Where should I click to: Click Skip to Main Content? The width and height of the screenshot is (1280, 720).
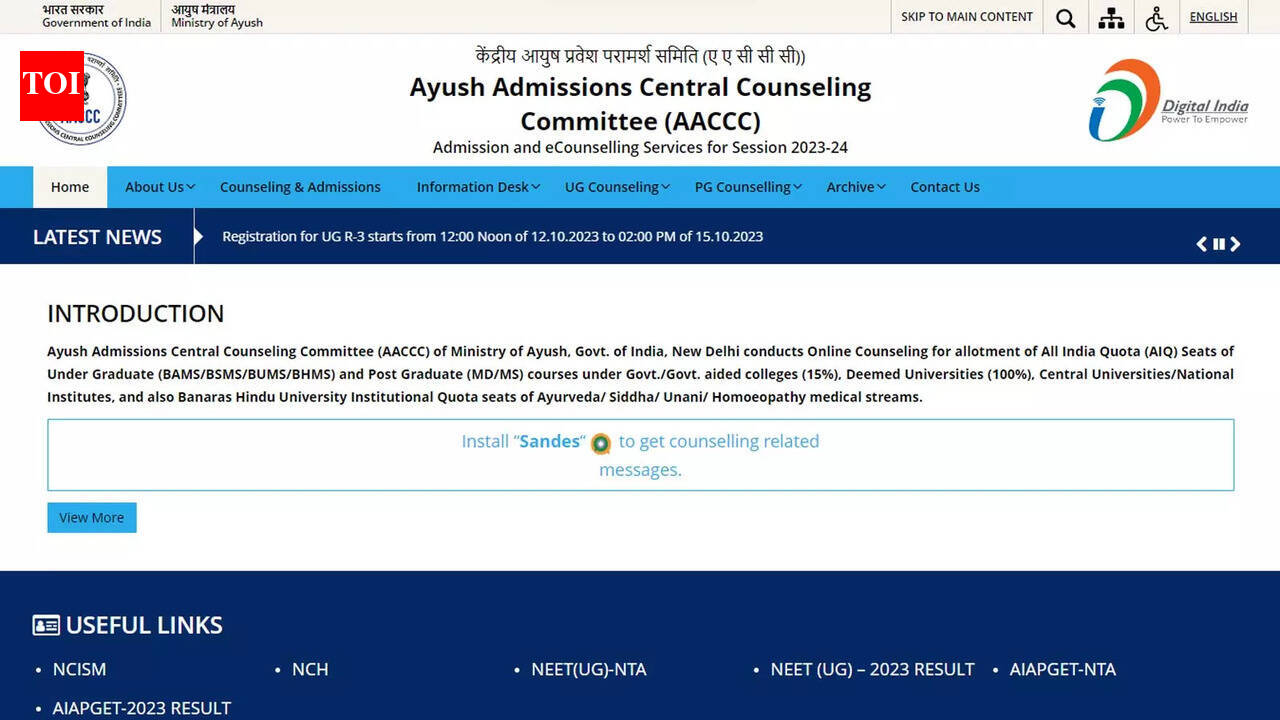point(967,17)
